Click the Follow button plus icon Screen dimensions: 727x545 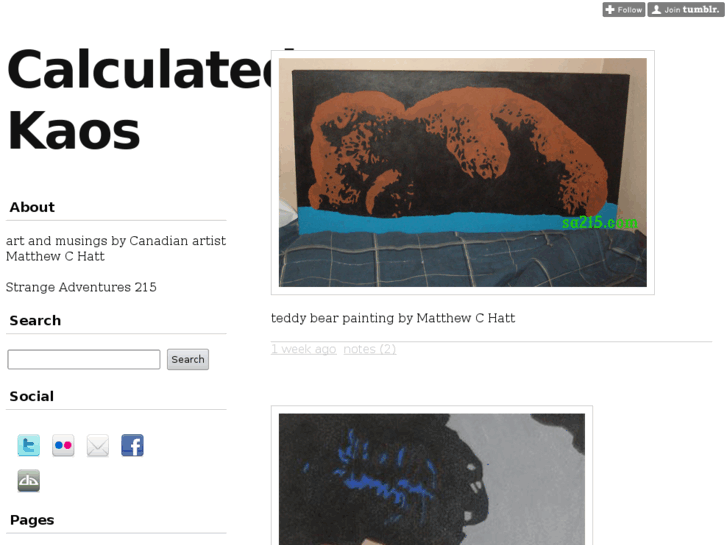tap(610, 9)
